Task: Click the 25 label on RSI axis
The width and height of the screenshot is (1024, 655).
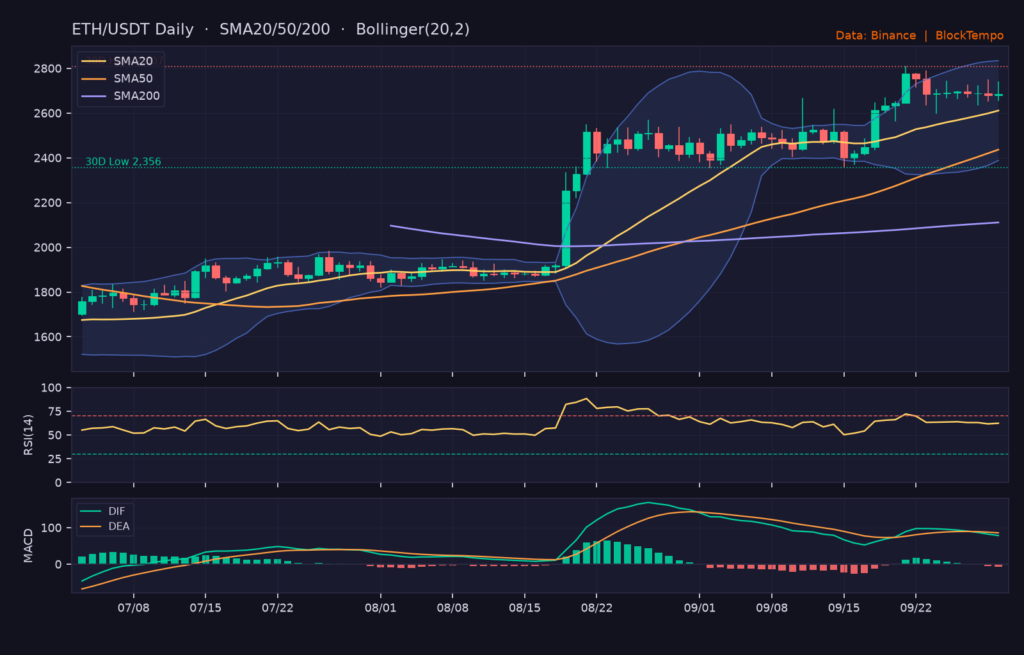Action: tap(55, 459)
